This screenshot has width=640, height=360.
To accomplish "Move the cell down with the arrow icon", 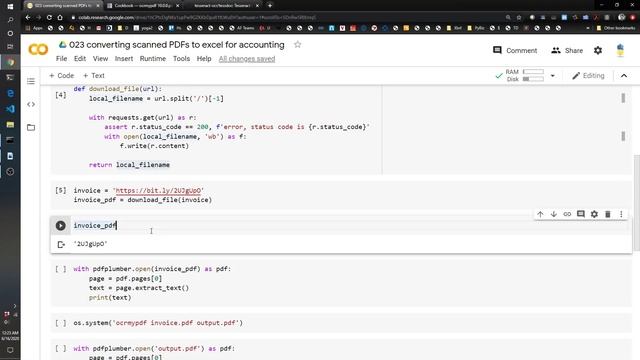I will 553,214.
